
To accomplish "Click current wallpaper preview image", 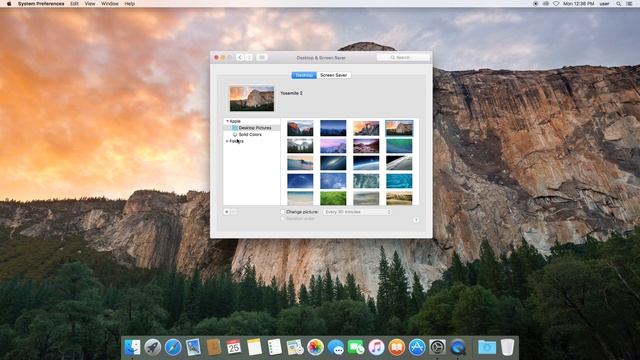I will (252, 98).
